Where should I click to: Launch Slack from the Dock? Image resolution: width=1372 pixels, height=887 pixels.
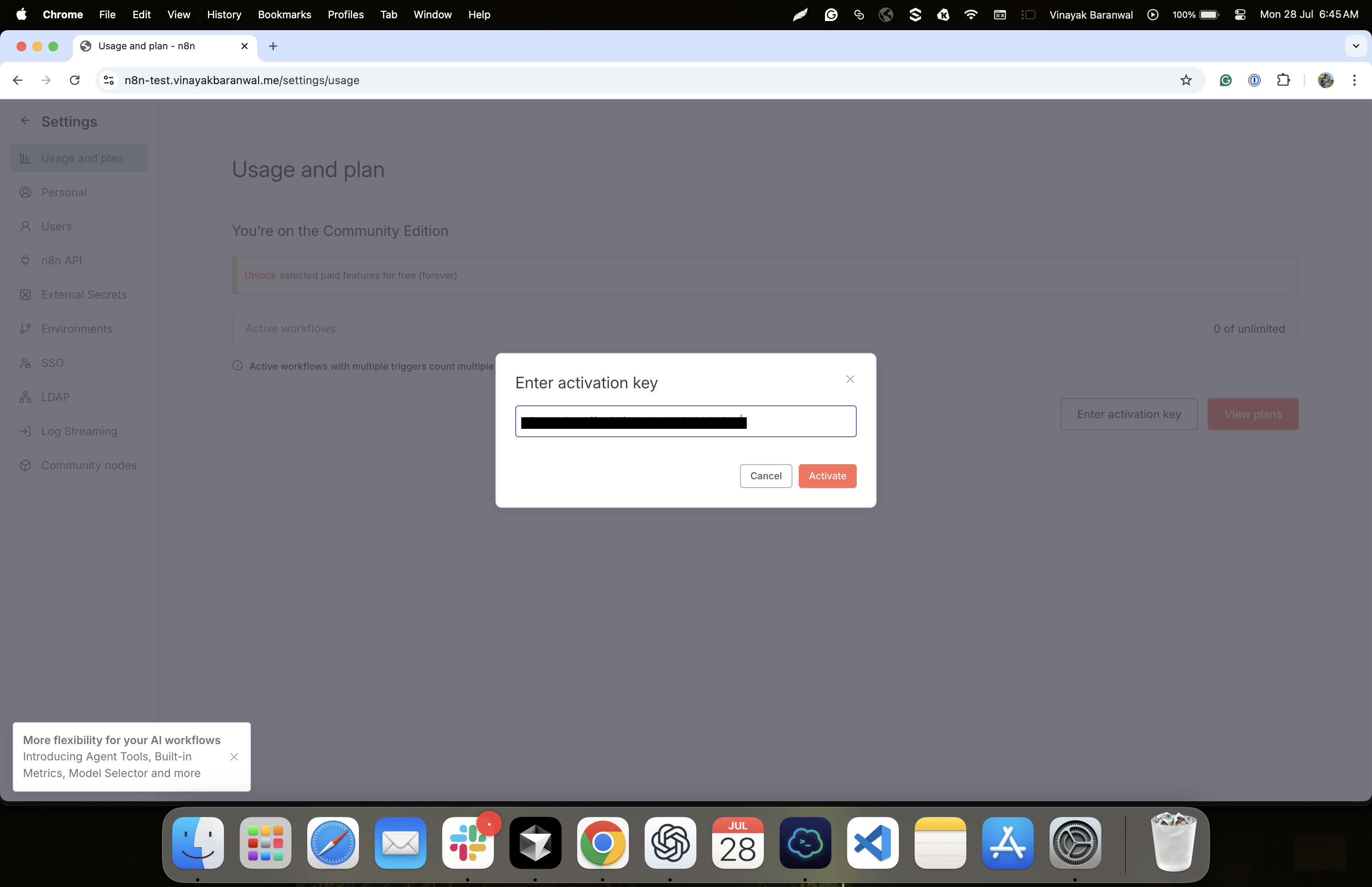coord(468,843)
